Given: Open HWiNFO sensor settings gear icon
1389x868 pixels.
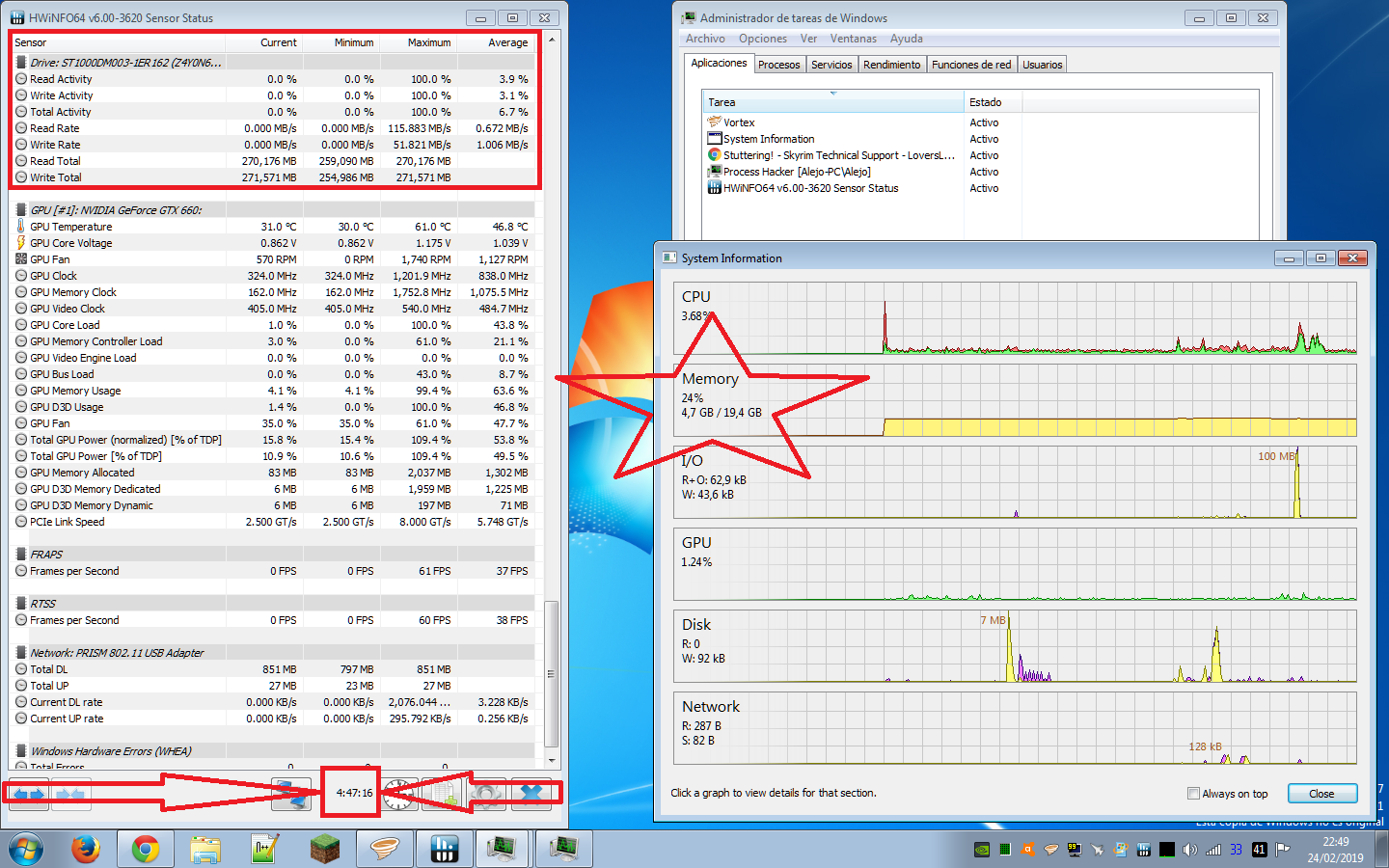Looking at the screenshot, I should 486,794.
